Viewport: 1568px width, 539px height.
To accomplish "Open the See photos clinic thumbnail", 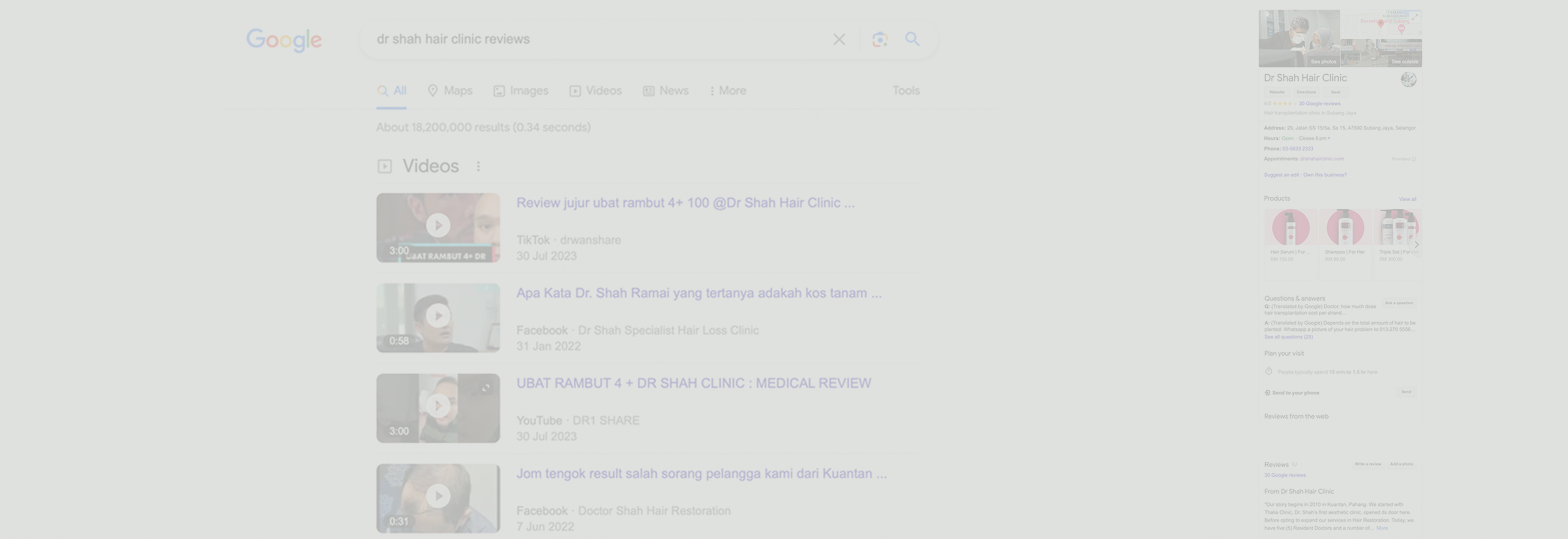I will (x=1299, y=38).
